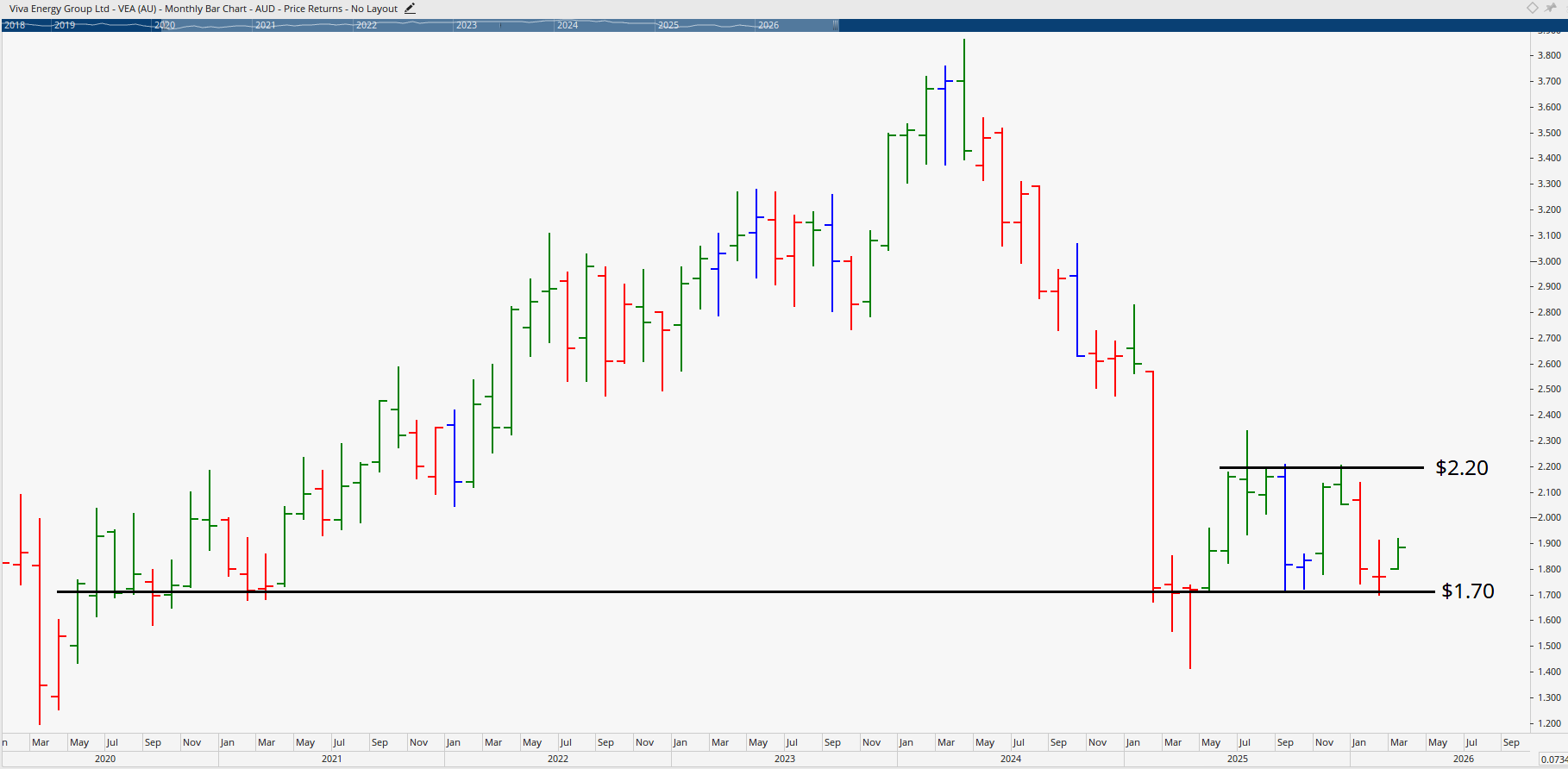The width and height of the screenshot is (1568, 769).
Task: Click the 2026 year label on bottom time axis
Action: click(1464, 759)
